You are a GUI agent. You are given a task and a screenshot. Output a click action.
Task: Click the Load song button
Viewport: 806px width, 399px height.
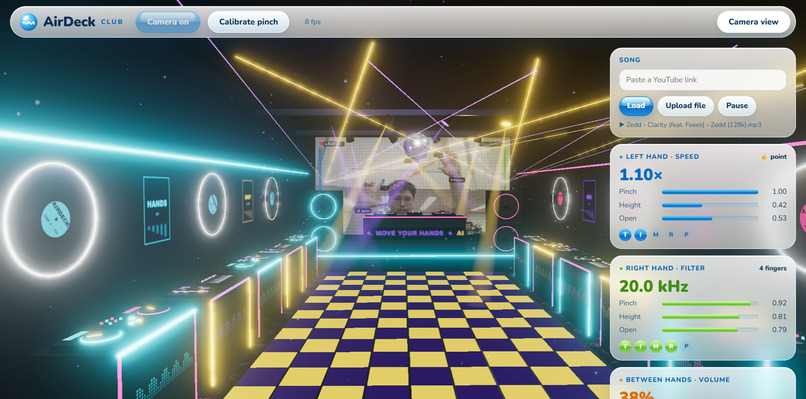tap(636, 106)
